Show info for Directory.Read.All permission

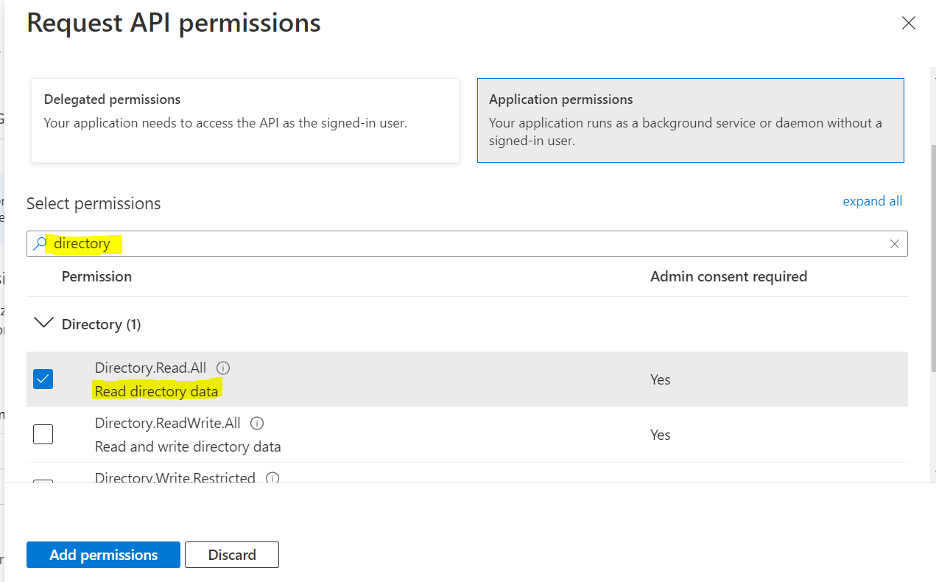(x=223, y=368)
